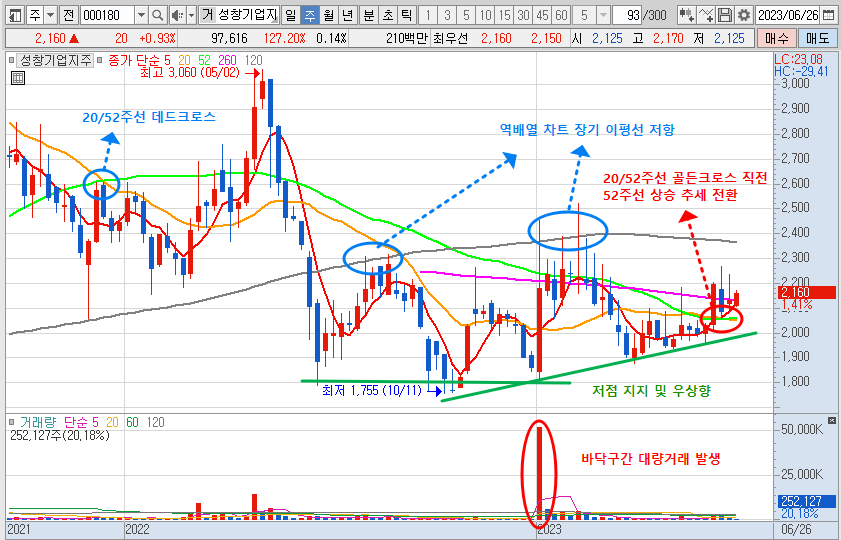841x540 pixels.
Task: Toggle the small square before 성창기업지주
Action: (x=12, y=61)
